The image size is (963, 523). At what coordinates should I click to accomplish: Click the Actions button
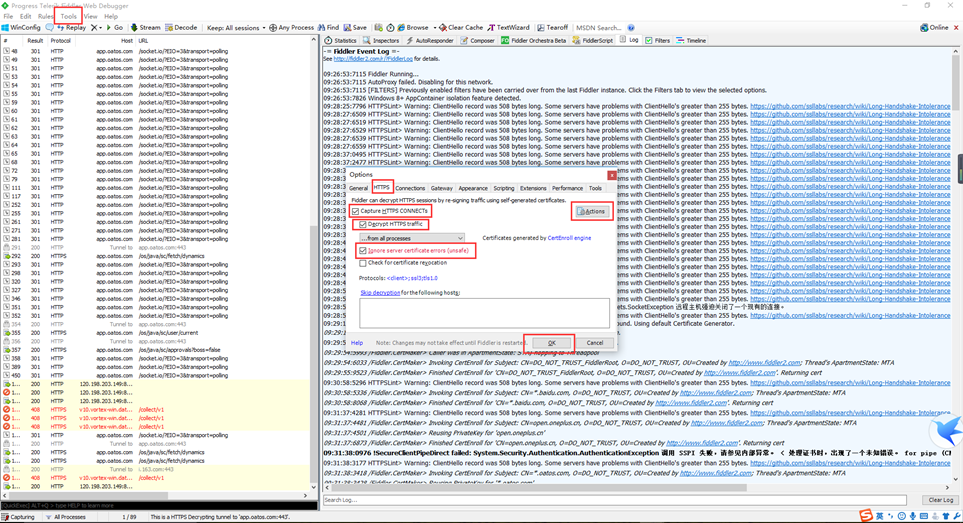tap(591, 211)
